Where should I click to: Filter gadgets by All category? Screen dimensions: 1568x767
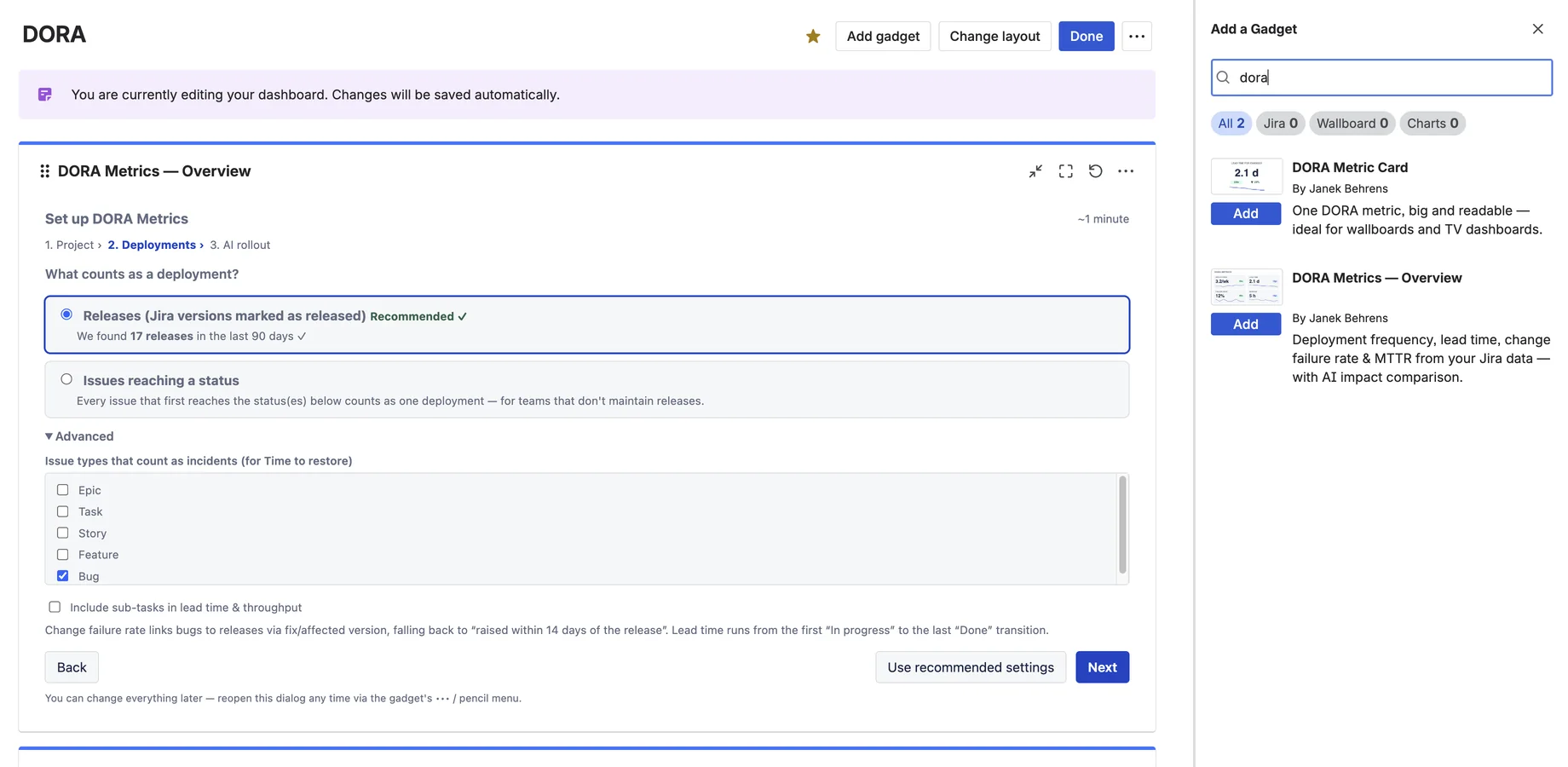pyautogui.click(x=1231, y=124)
